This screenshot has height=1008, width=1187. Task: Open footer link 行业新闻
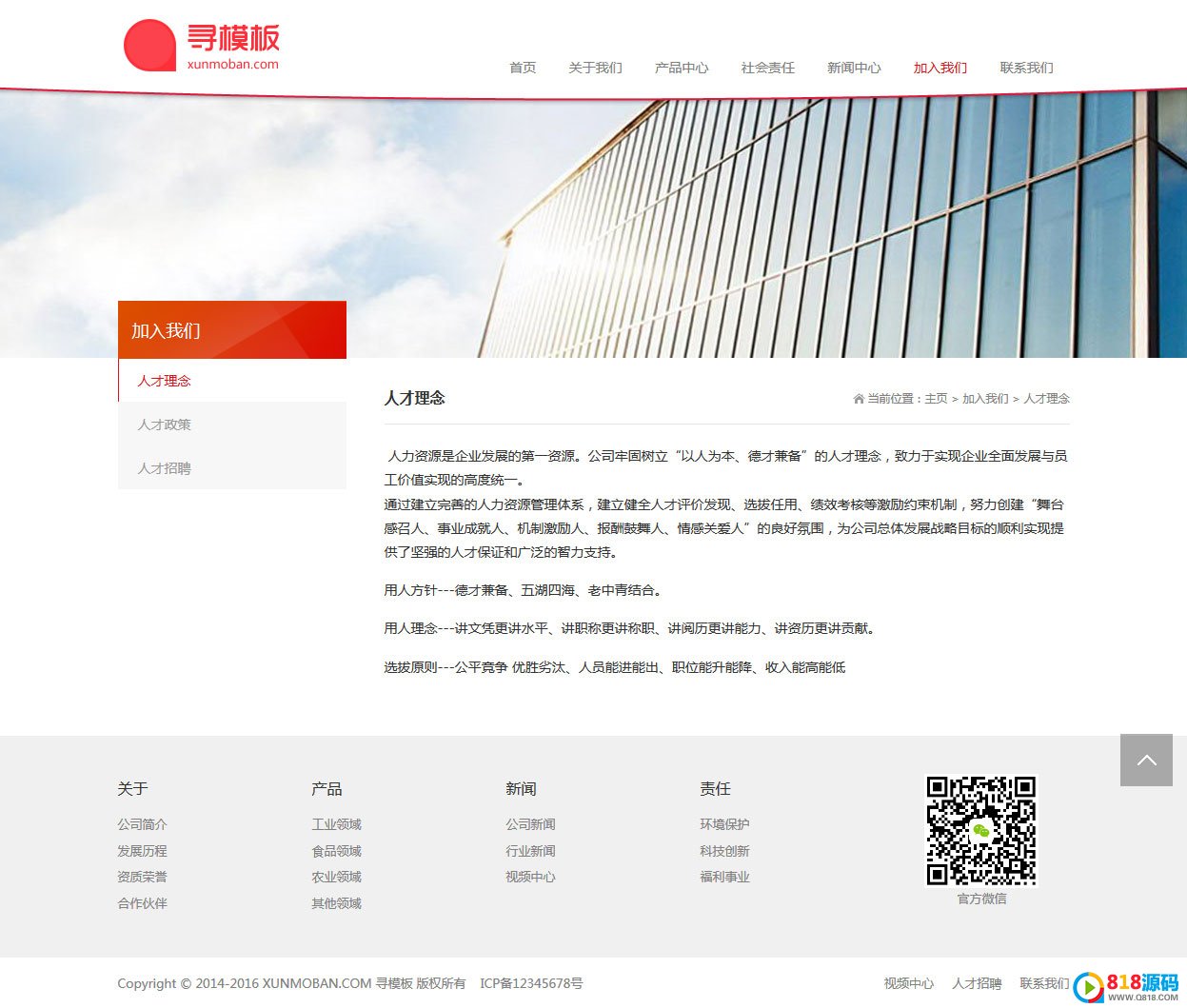(530, 851)
